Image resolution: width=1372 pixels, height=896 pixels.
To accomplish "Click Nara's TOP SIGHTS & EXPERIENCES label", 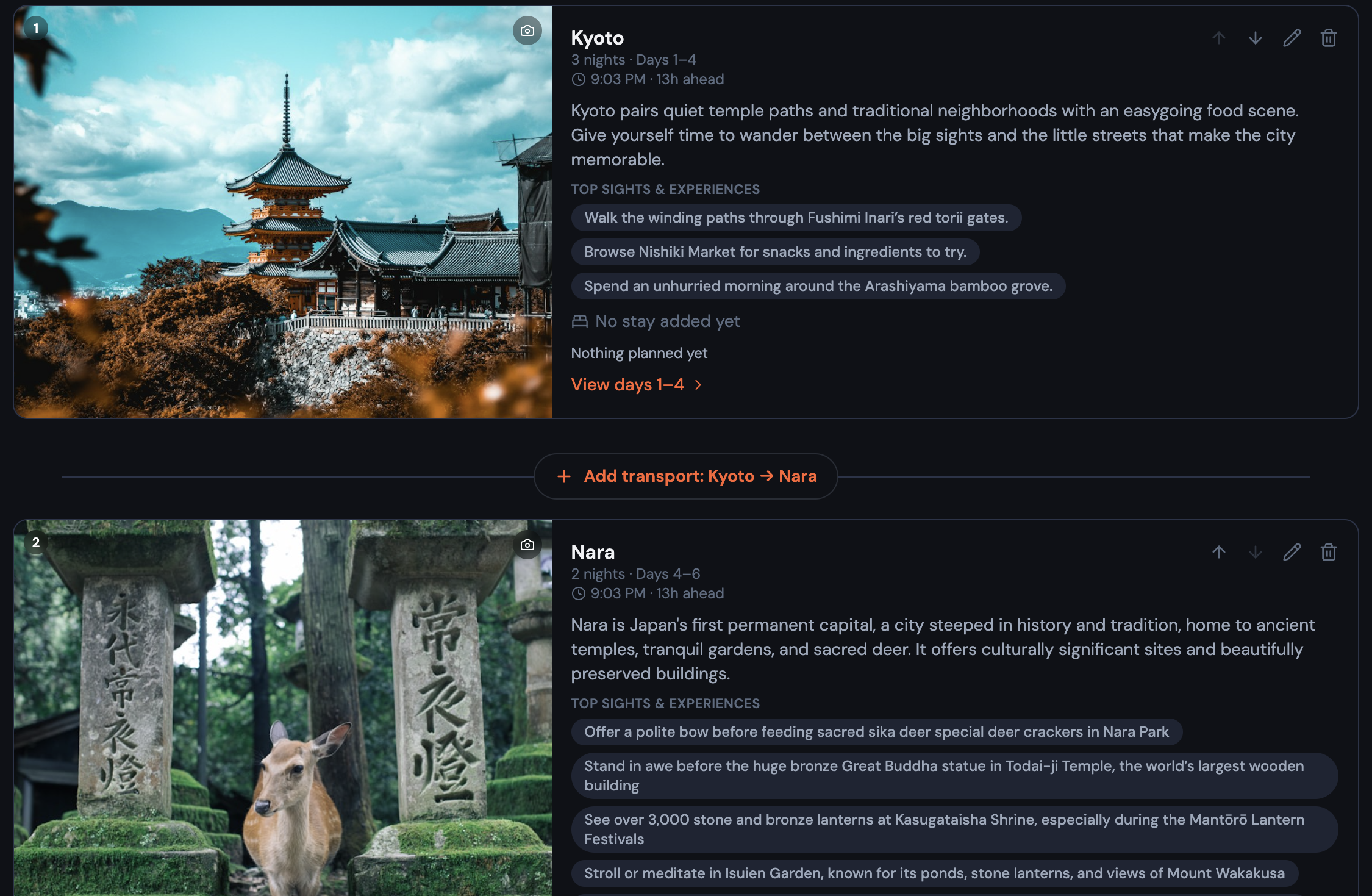I will [665, 703].
